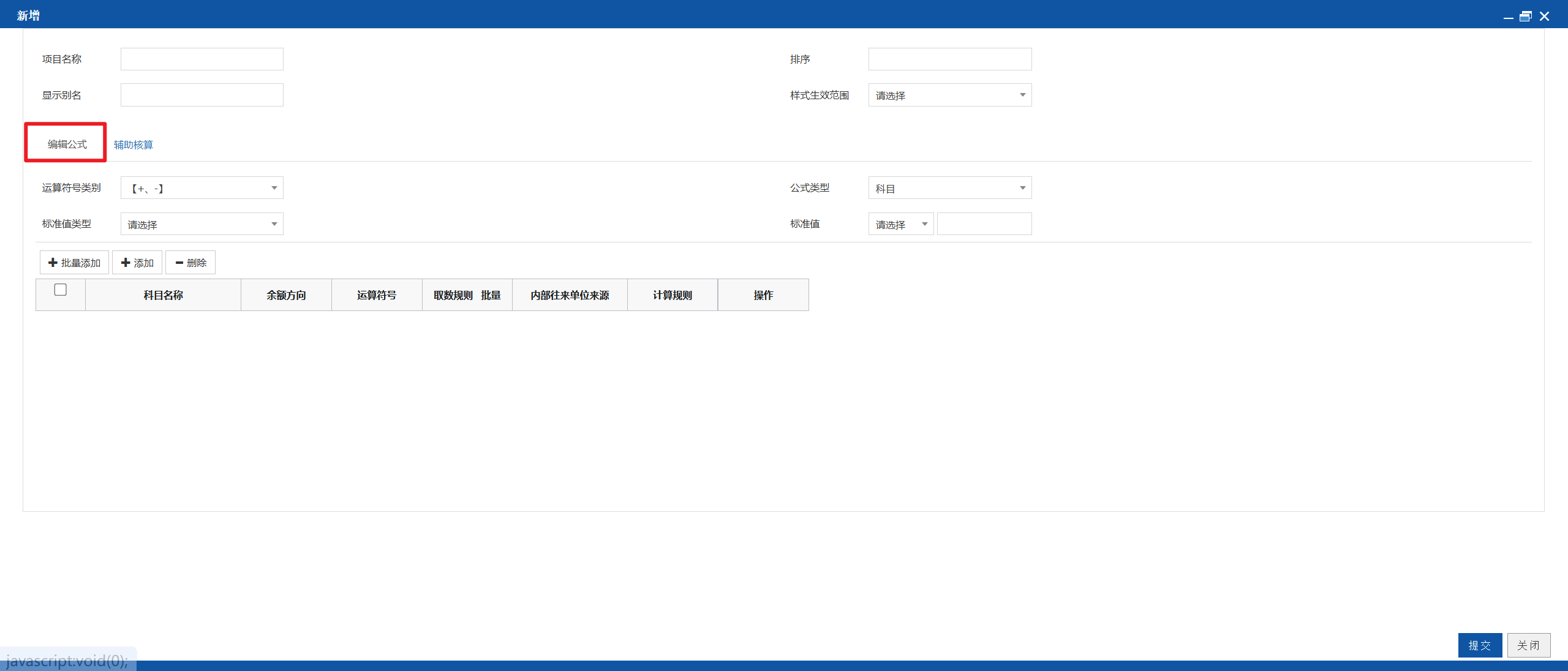Open the 公式类型 dropdown showing 科目
This screenshot has width=1568, height=671.
950,188
